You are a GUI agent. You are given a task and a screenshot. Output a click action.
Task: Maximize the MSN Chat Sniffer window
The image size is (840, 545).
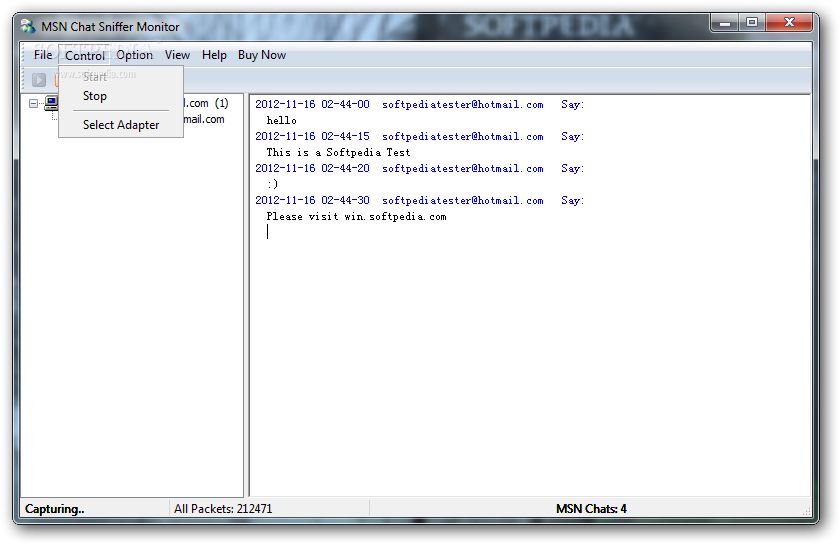point(752,23)
